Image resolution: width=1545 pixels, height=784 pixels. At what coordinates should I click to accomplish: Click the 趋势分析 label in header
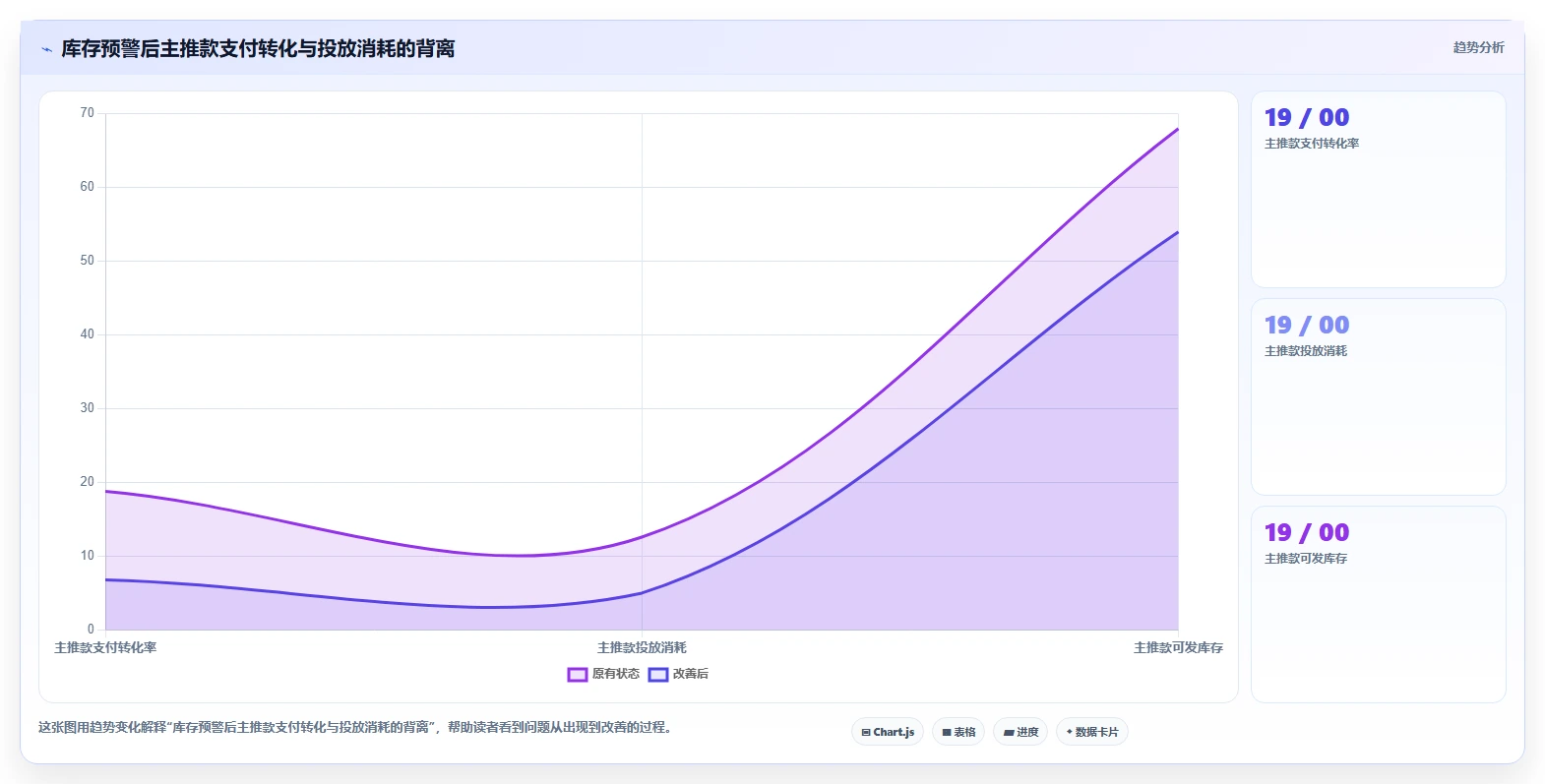pyautogui.click(x=1478, y=47)
